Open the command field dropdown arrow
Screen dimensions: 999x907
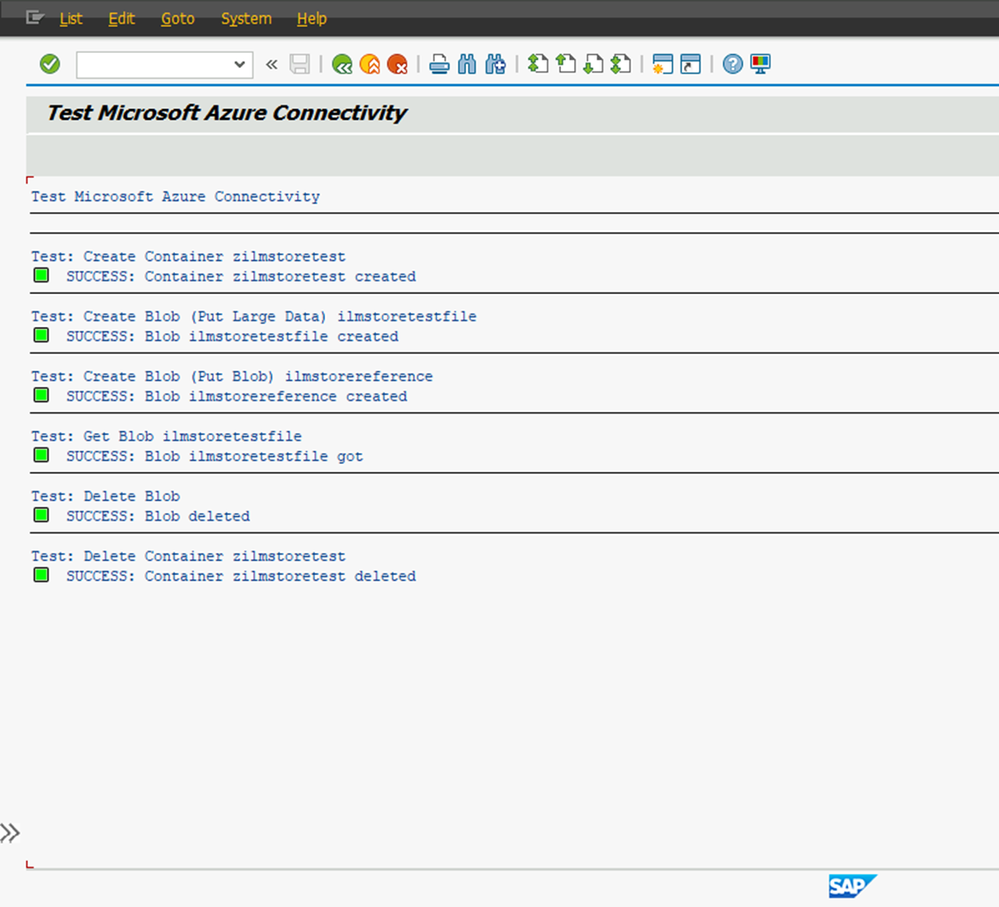(x=240, y=64)
